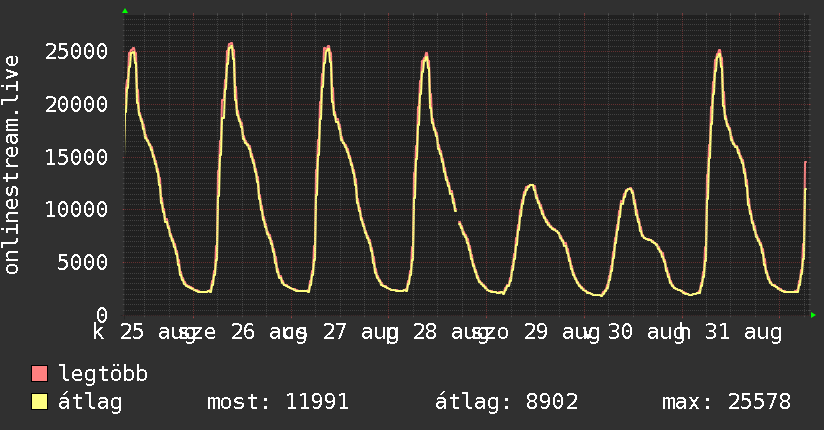The width and height of the screenshot is (824, 430).
Task: Click the 25000 y-axis label
Action: (x=76, y=52)
